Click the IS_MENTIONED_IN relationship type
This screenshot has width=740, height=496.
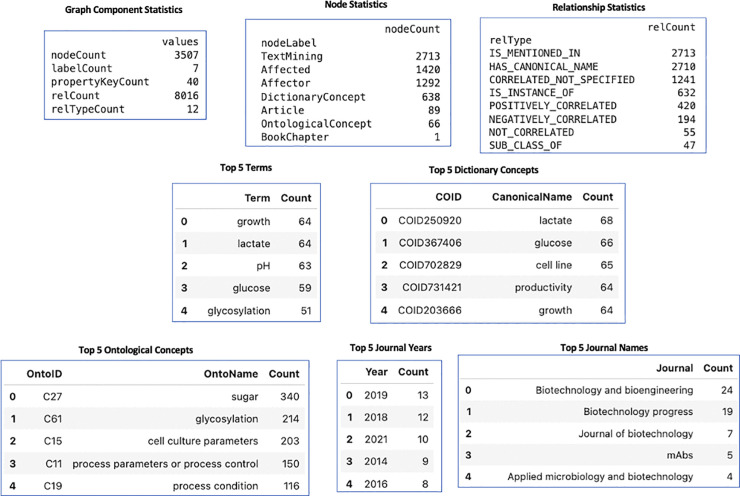(535, 53)
